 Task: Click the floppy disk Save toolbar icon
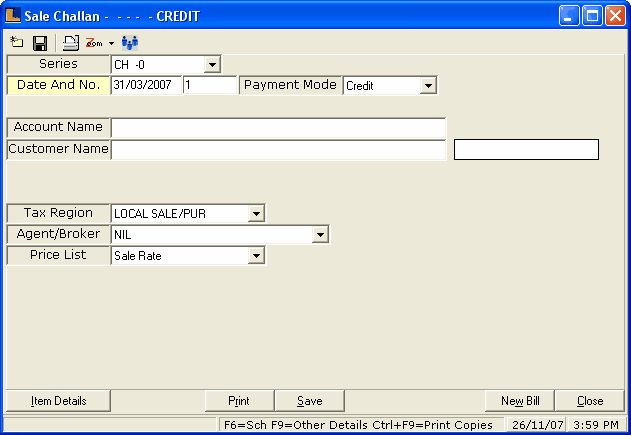pos(40,43)
